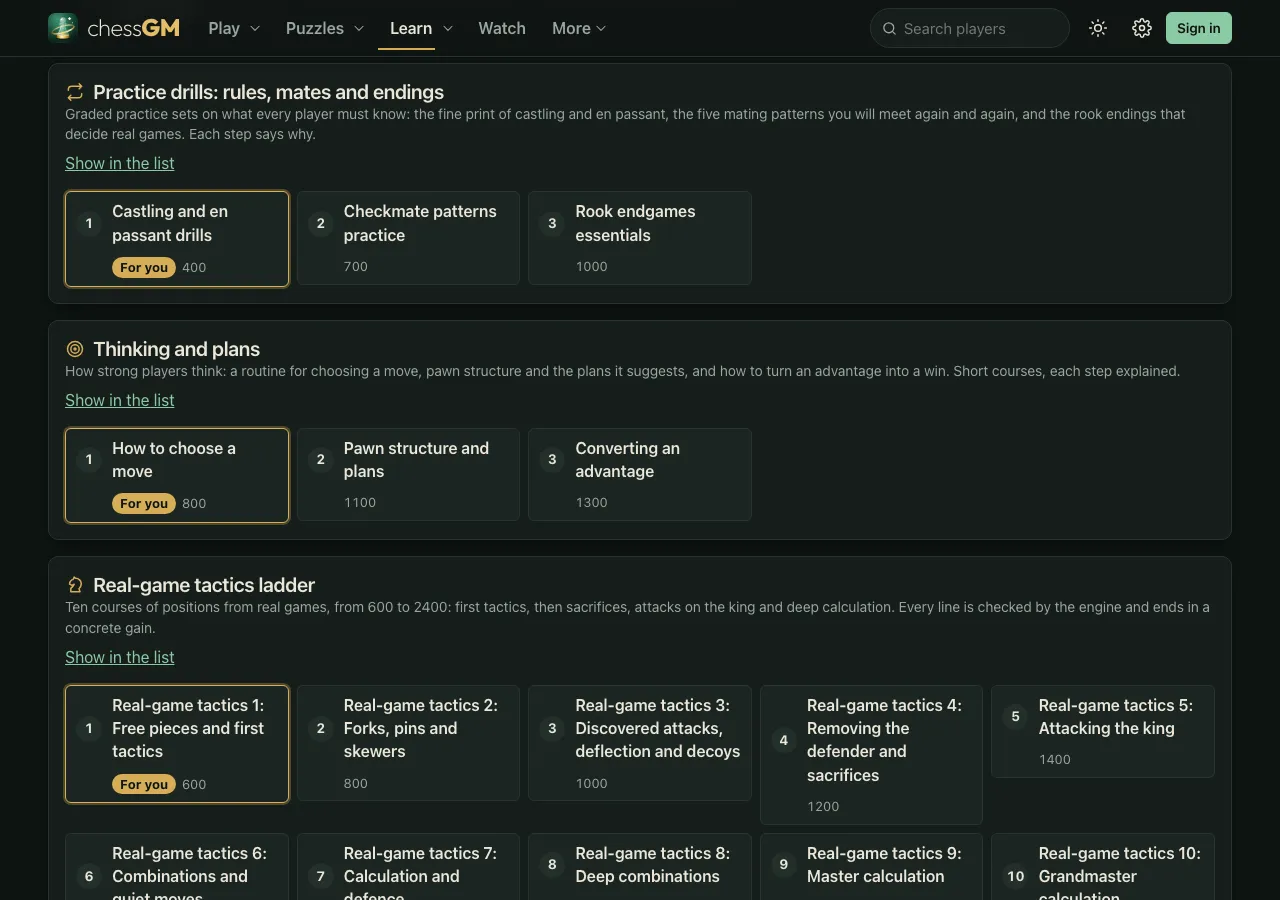Open Rook endgames essentials course

[x=640, y=238]
